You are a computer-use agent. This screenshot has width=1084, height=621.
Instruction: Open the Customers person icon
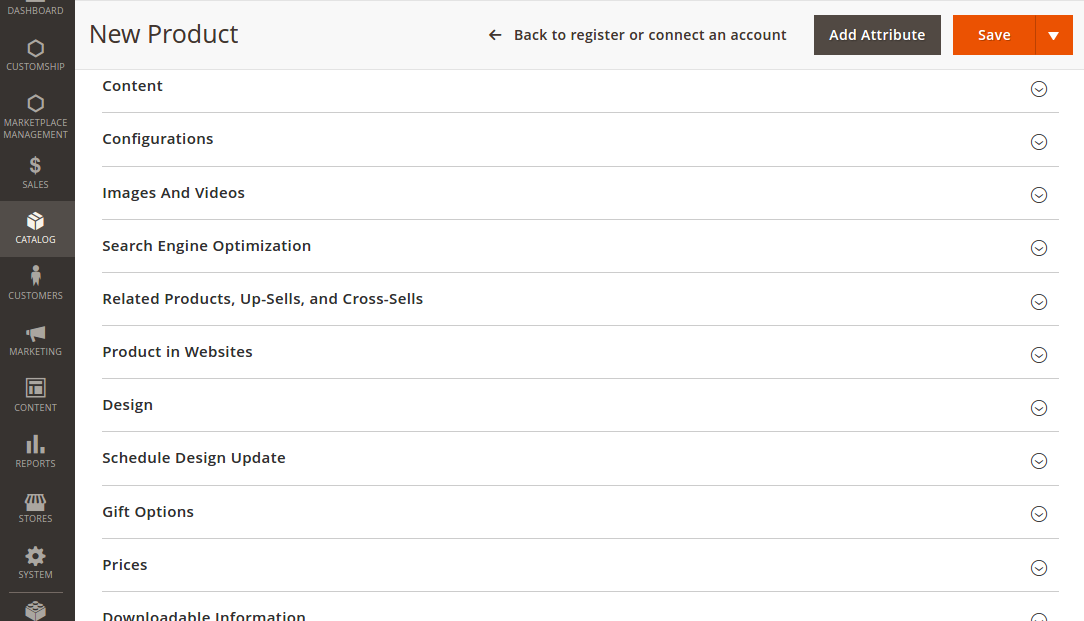point(36,276)
